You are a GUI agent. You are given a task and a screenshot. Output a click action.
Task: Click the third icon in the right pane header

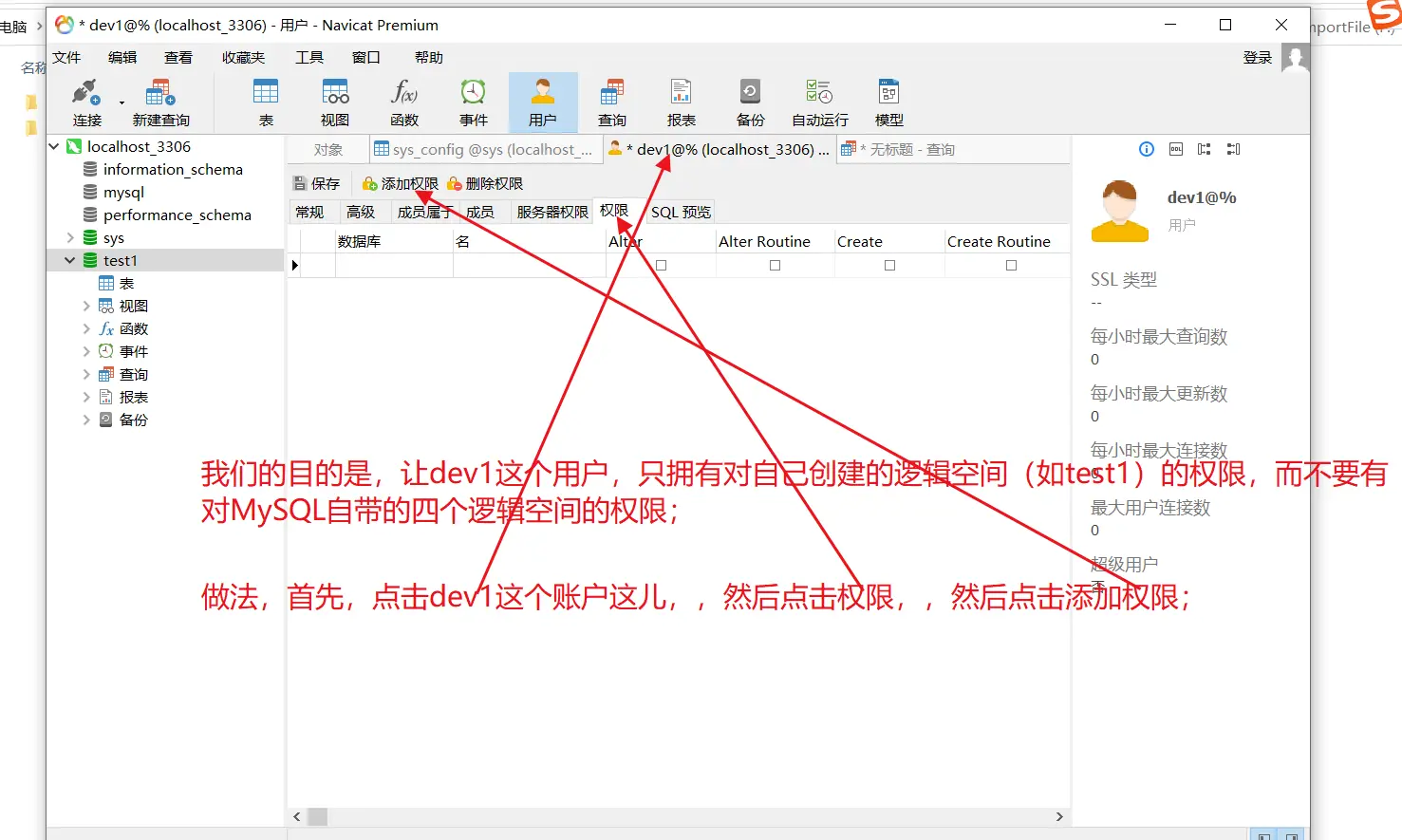(1205, 149)
